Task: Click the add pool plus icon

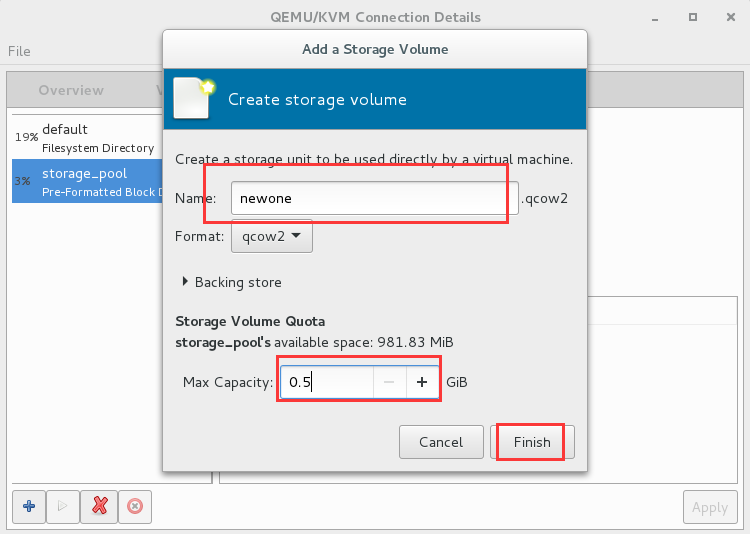Action: pyautogui.click(x=29, y=506)
